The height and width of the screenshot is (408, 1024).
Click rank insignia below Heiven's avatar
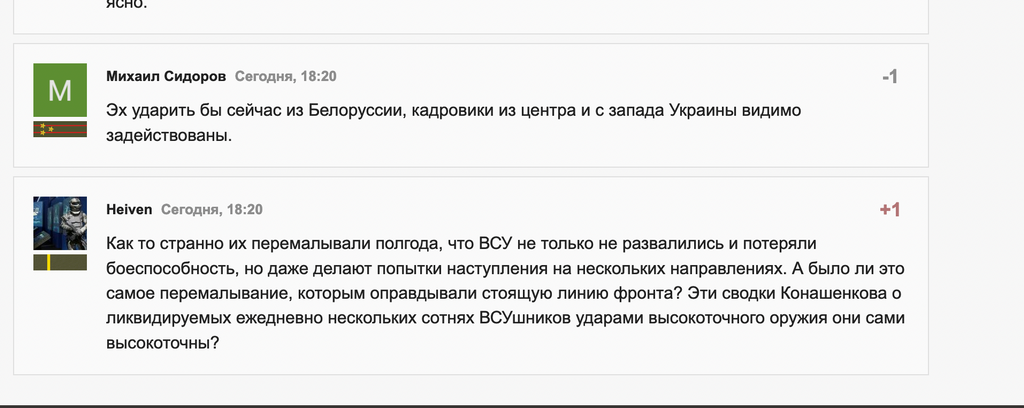click(x=60, y=262)
